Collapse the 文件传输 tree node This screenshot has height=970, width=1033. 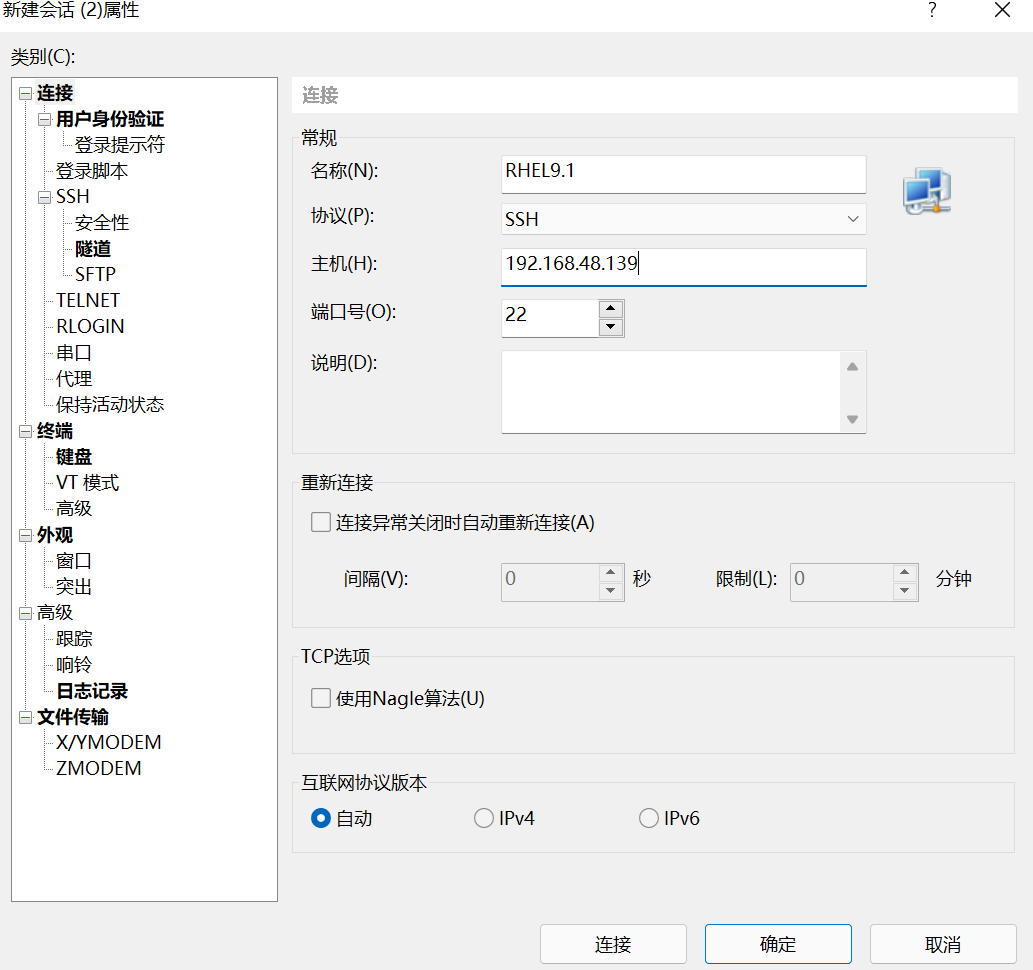point(26,717)
